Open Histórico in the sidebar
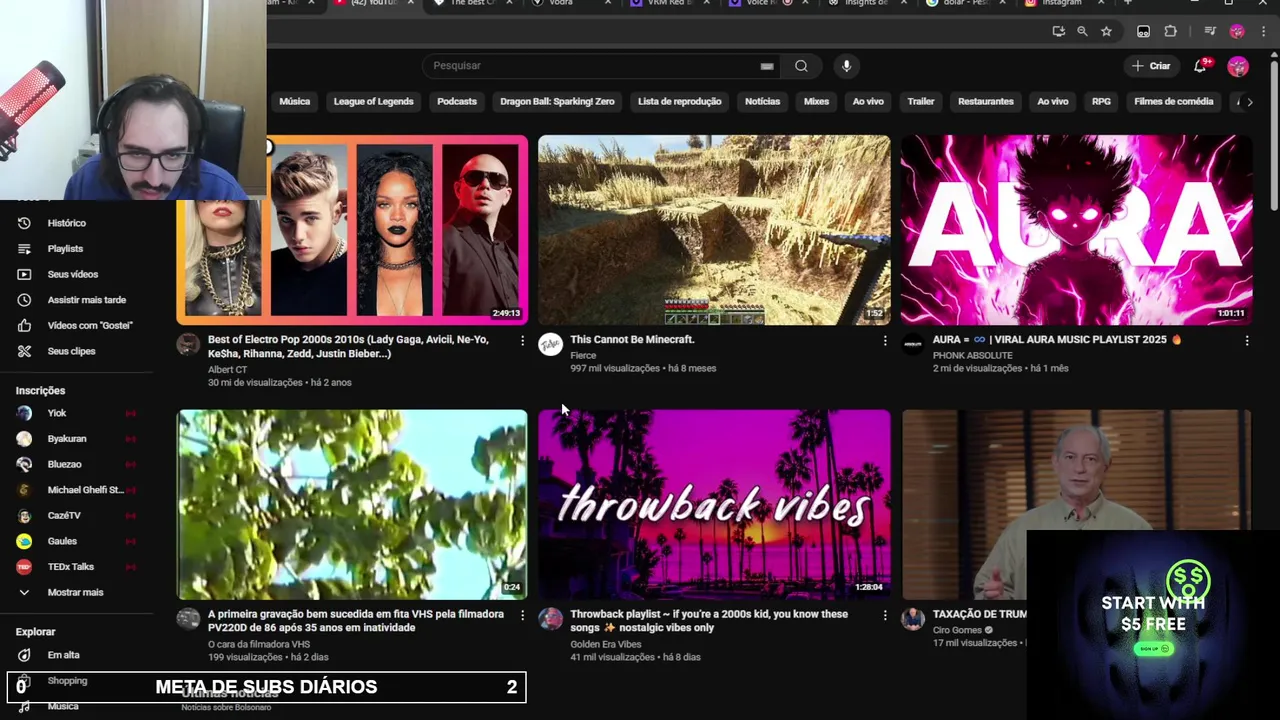1280x720 pixels. pyautogui.click(x=66, y=223)
